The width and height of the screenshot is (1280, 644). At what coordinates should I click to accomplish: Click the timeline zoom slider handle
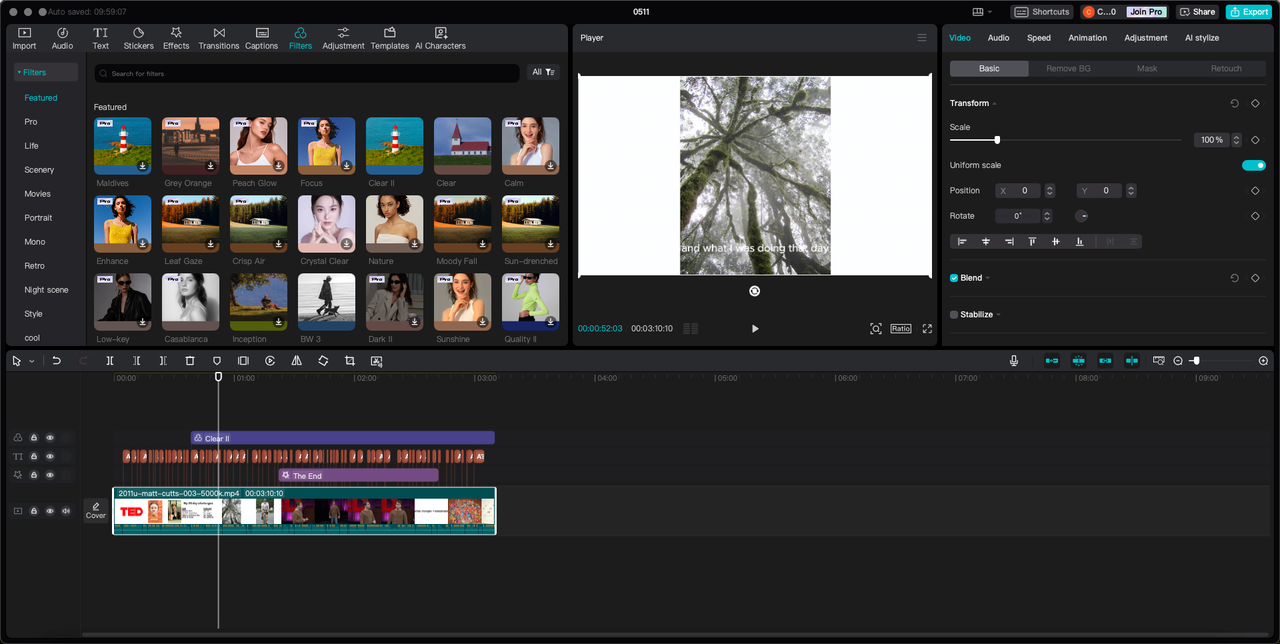point(1196,361)
